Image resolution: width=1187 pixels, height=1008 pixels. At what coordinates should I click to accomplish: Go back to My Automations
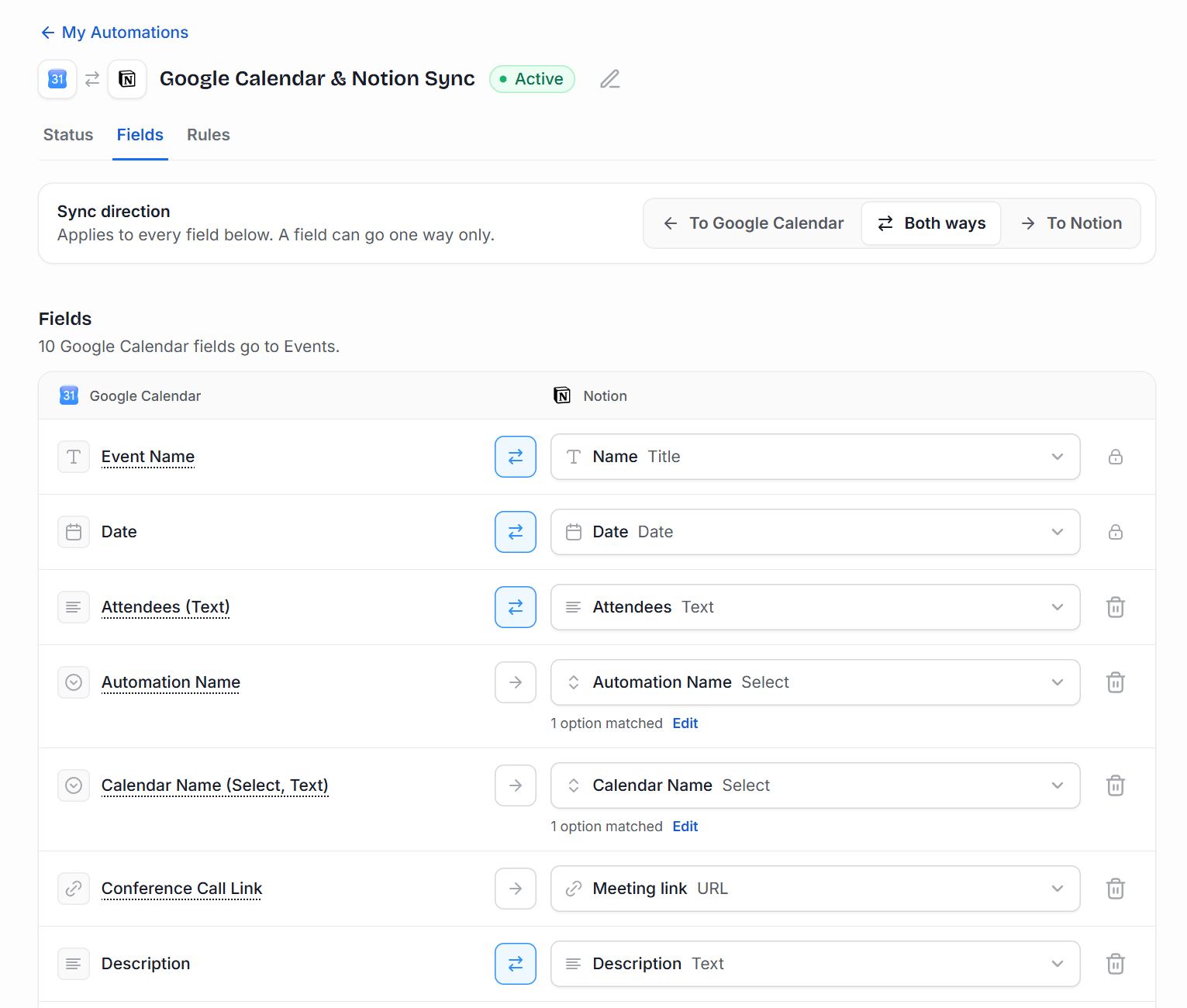pyautogui.click(x=114, y=33)
